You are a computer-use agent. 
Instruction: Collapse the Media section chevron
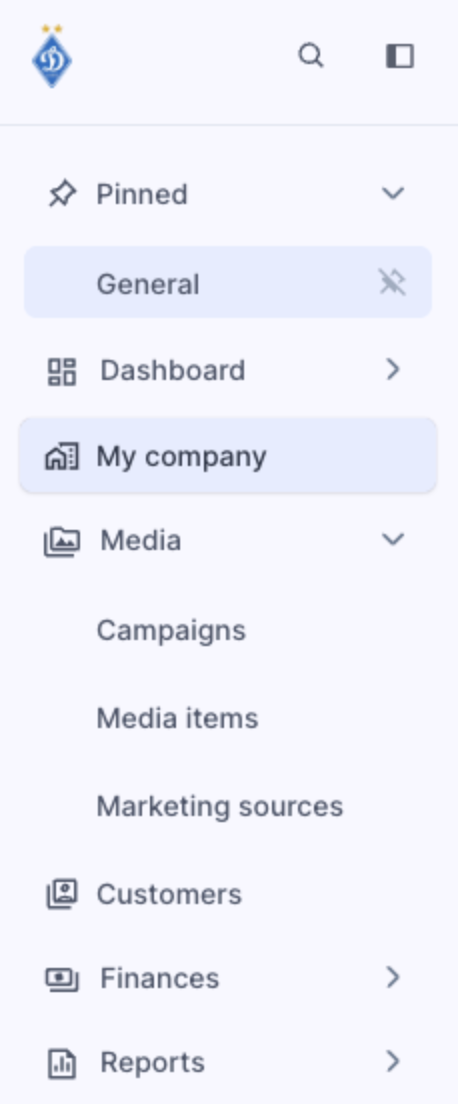(393, 539)
